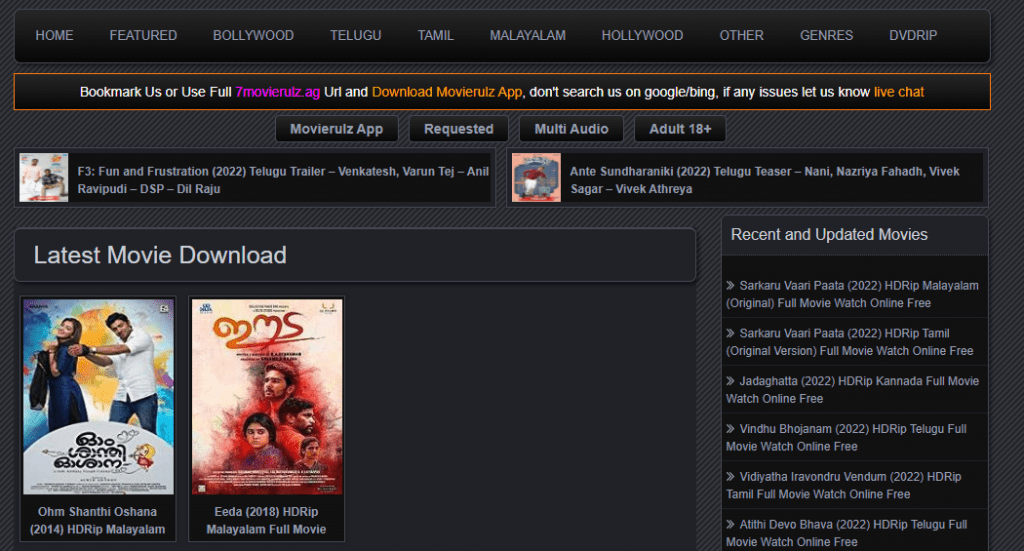The width and height of the screenshot is (1024, 551).
Task: Open the Eeda (2018) movie poster
Action: pos(267,396)
